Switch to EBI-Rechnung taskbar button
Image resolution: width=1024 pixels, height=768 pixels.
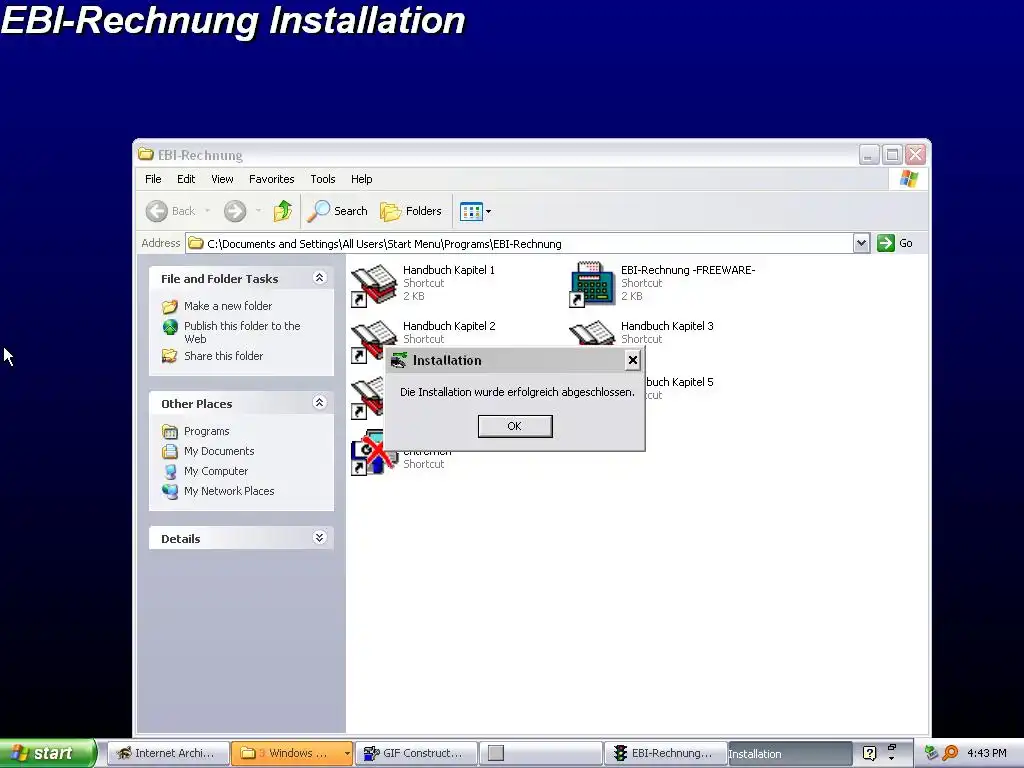(x=665, y=753)
